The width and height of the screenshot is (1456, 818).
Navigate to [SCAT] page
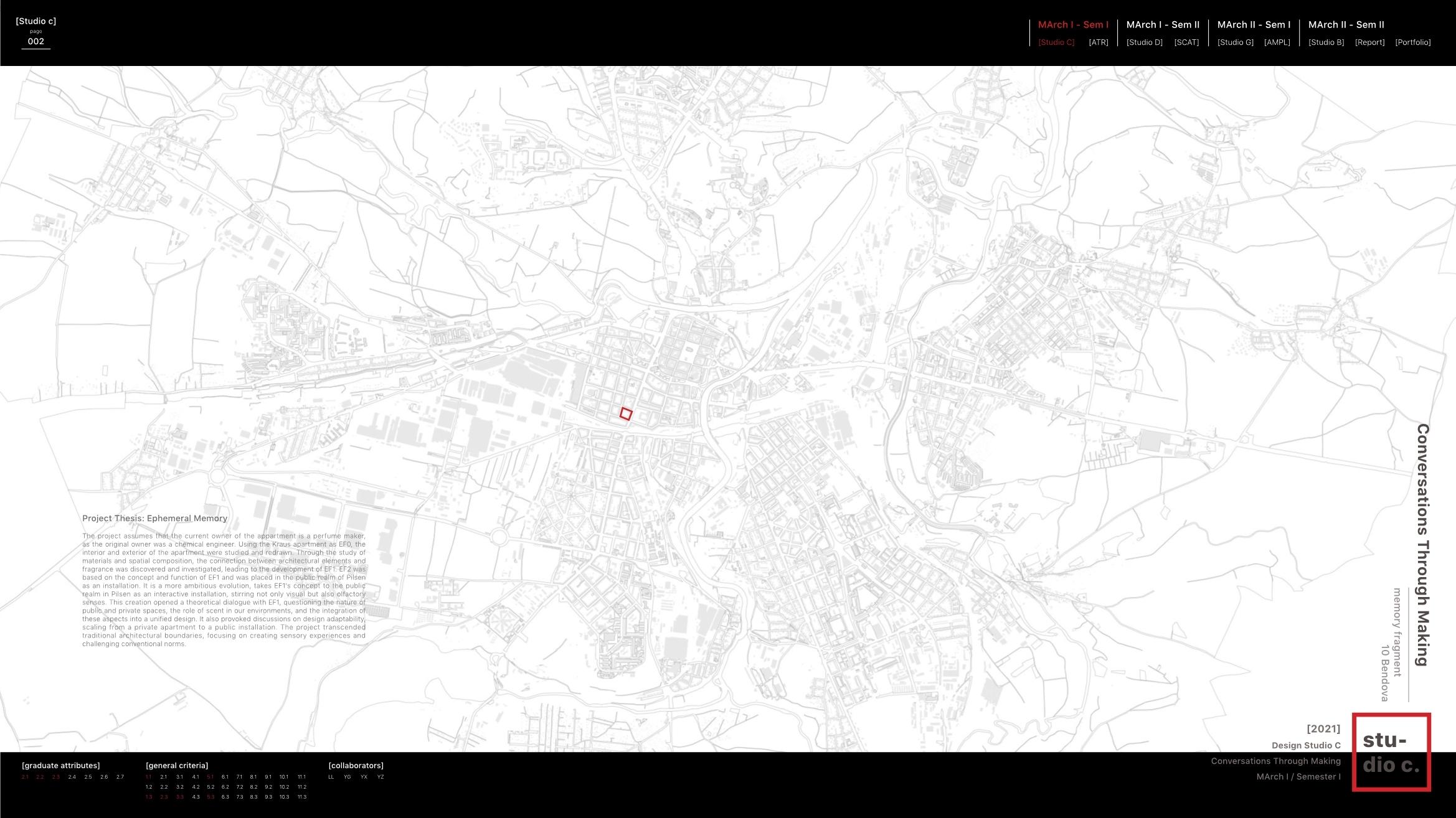[x=1186, y=42]
